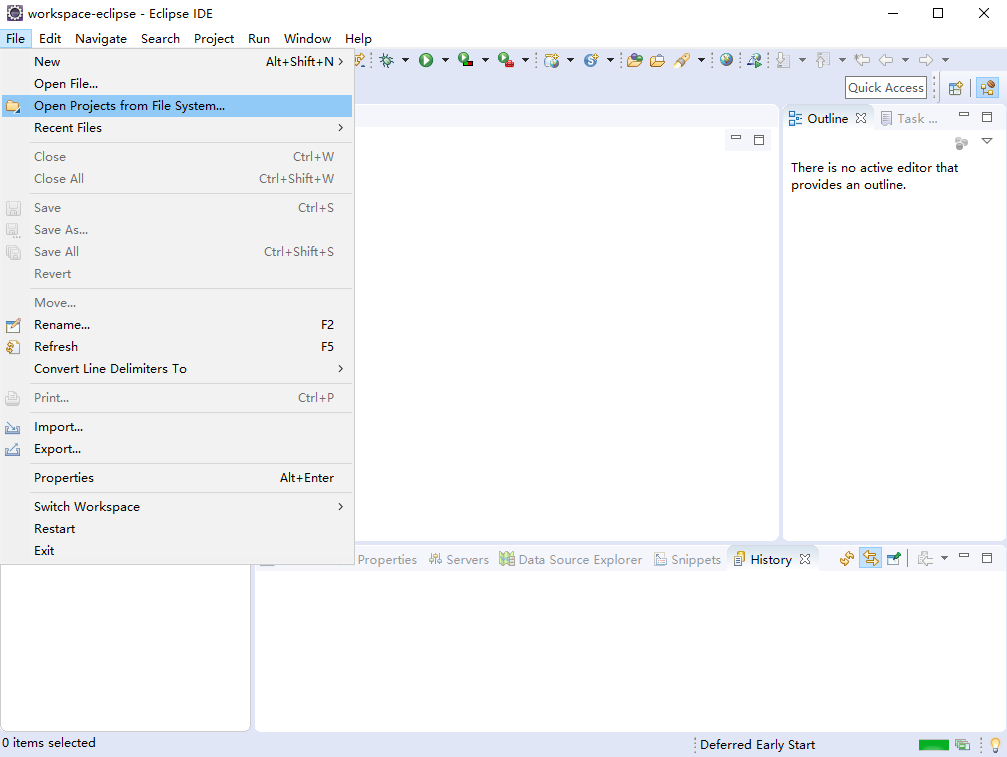The image size is (1007, 757).
Task: Click the Open Type icon
Action: (635, 60)
